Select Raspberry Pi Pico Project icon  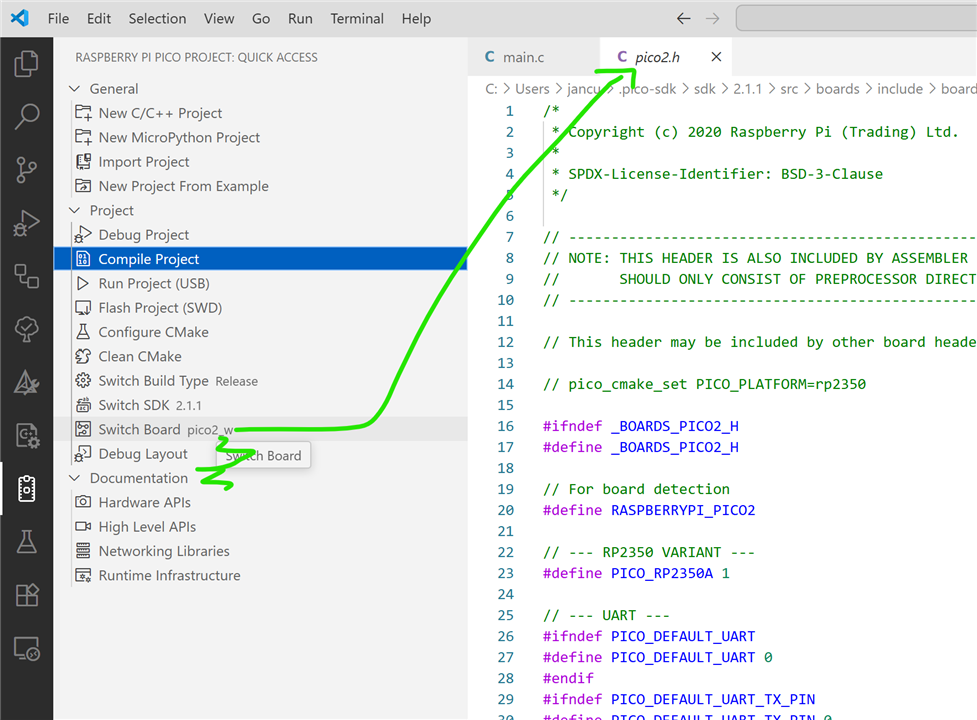tap(26, 489)
